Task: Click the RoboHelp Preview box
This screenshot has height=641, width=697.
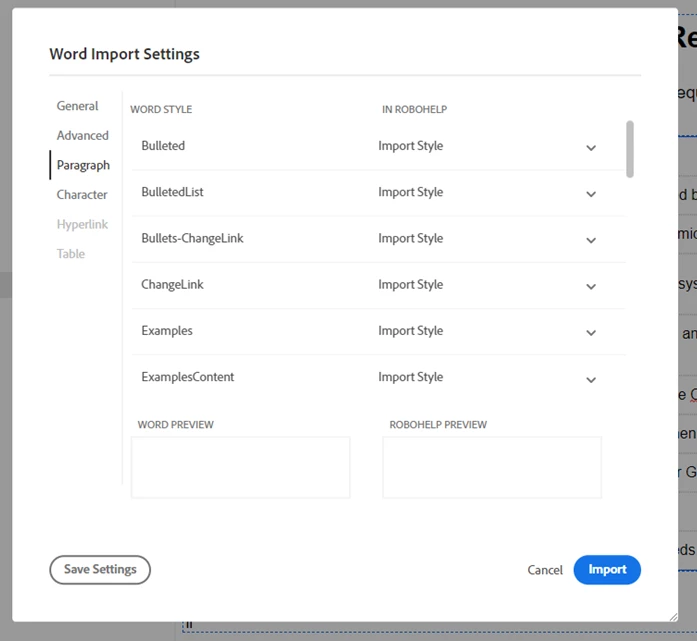Action: [x=492, y=467]
